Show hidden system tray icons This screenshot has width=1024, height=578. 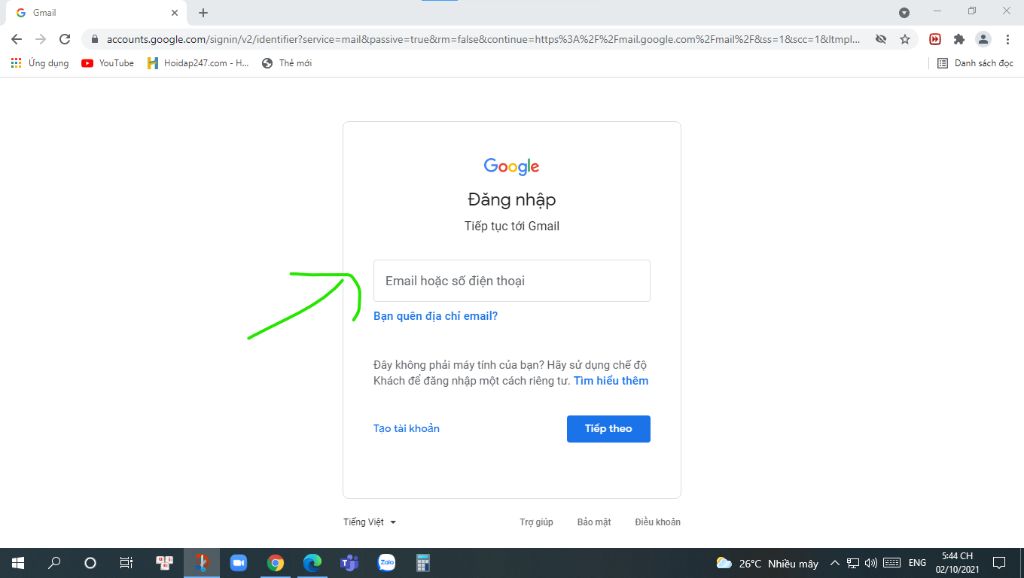click(x=835, y=563)
